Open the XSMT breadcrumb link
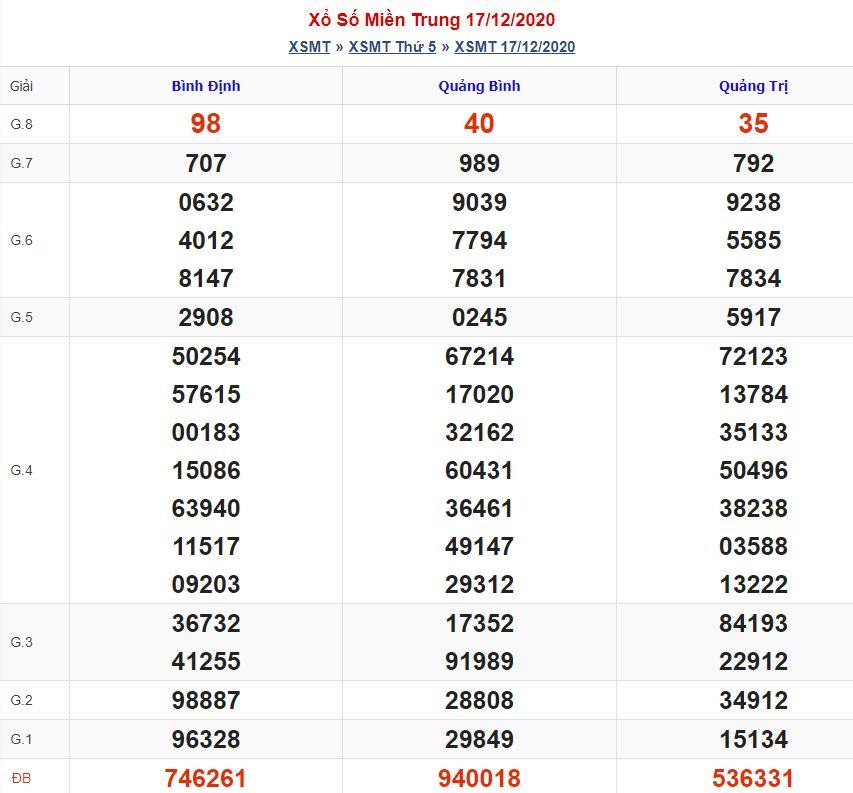Screen dimensions: 853x793 (310, 47)
